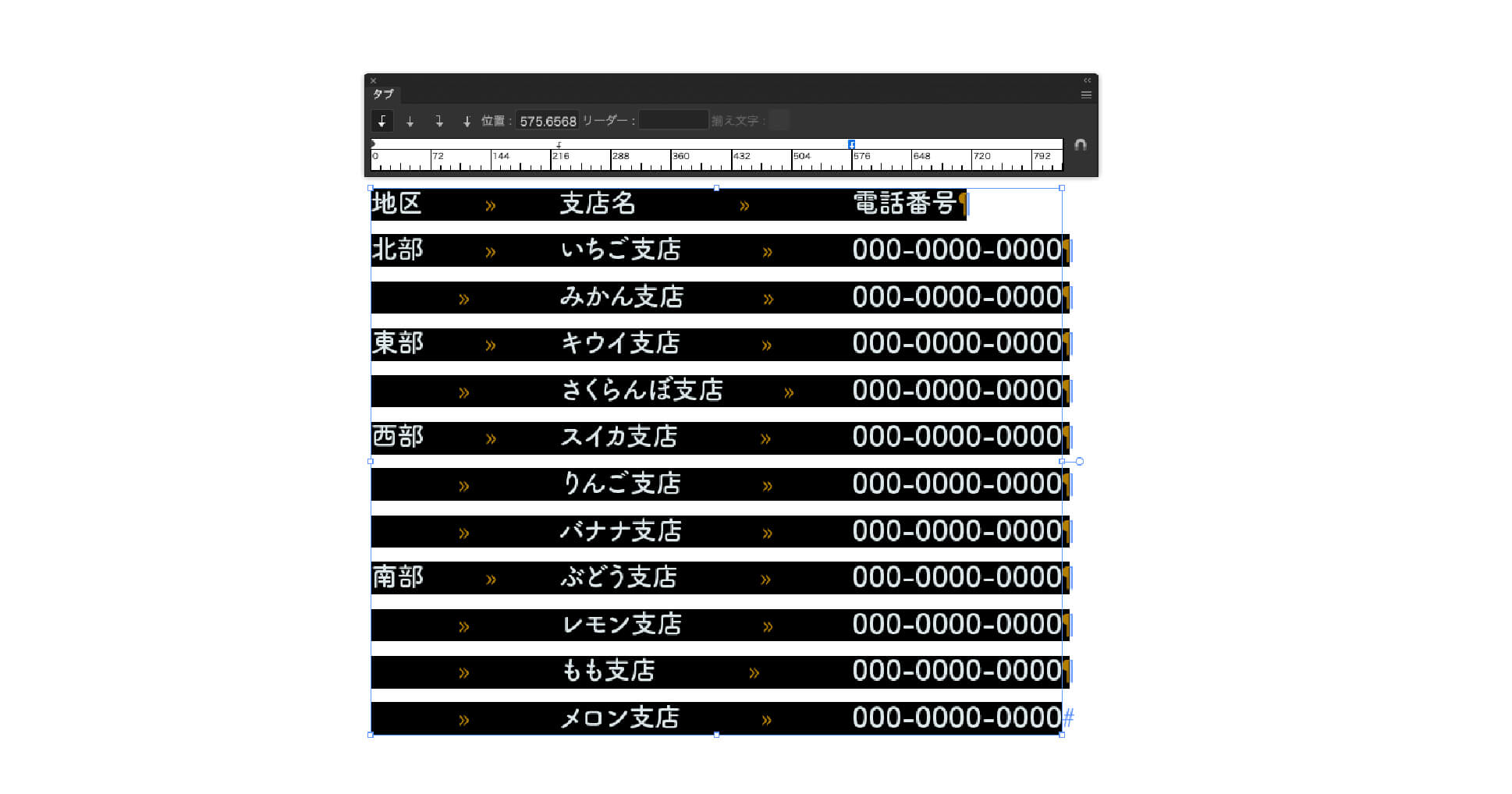This screenshot has width=1512, height=794.
Task: Select the selected tab stop near 576
Action: (851, 144)
